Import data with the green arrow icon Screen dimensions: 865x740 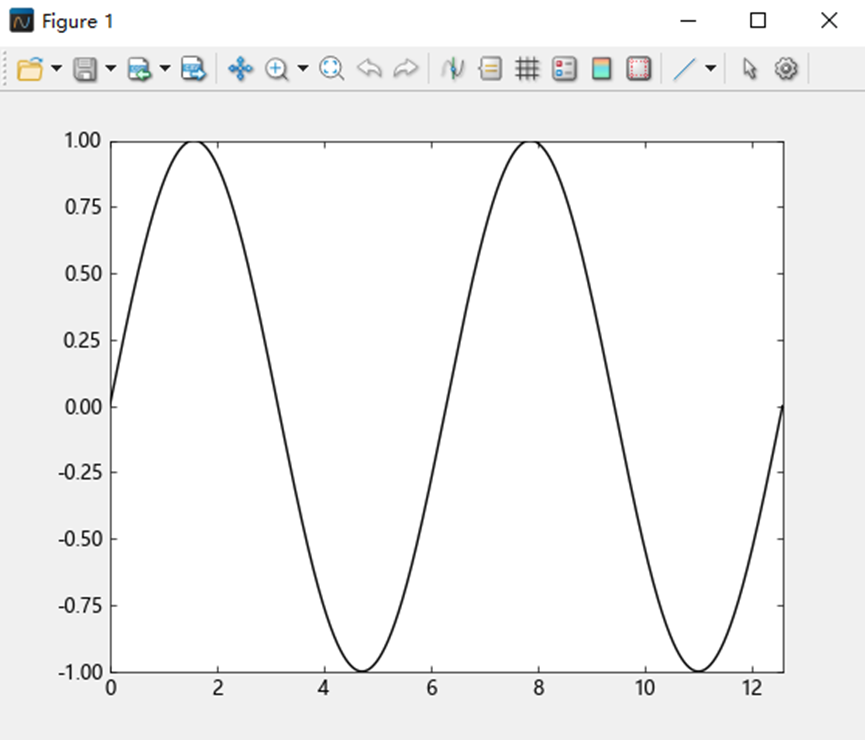tap(139, 69)
